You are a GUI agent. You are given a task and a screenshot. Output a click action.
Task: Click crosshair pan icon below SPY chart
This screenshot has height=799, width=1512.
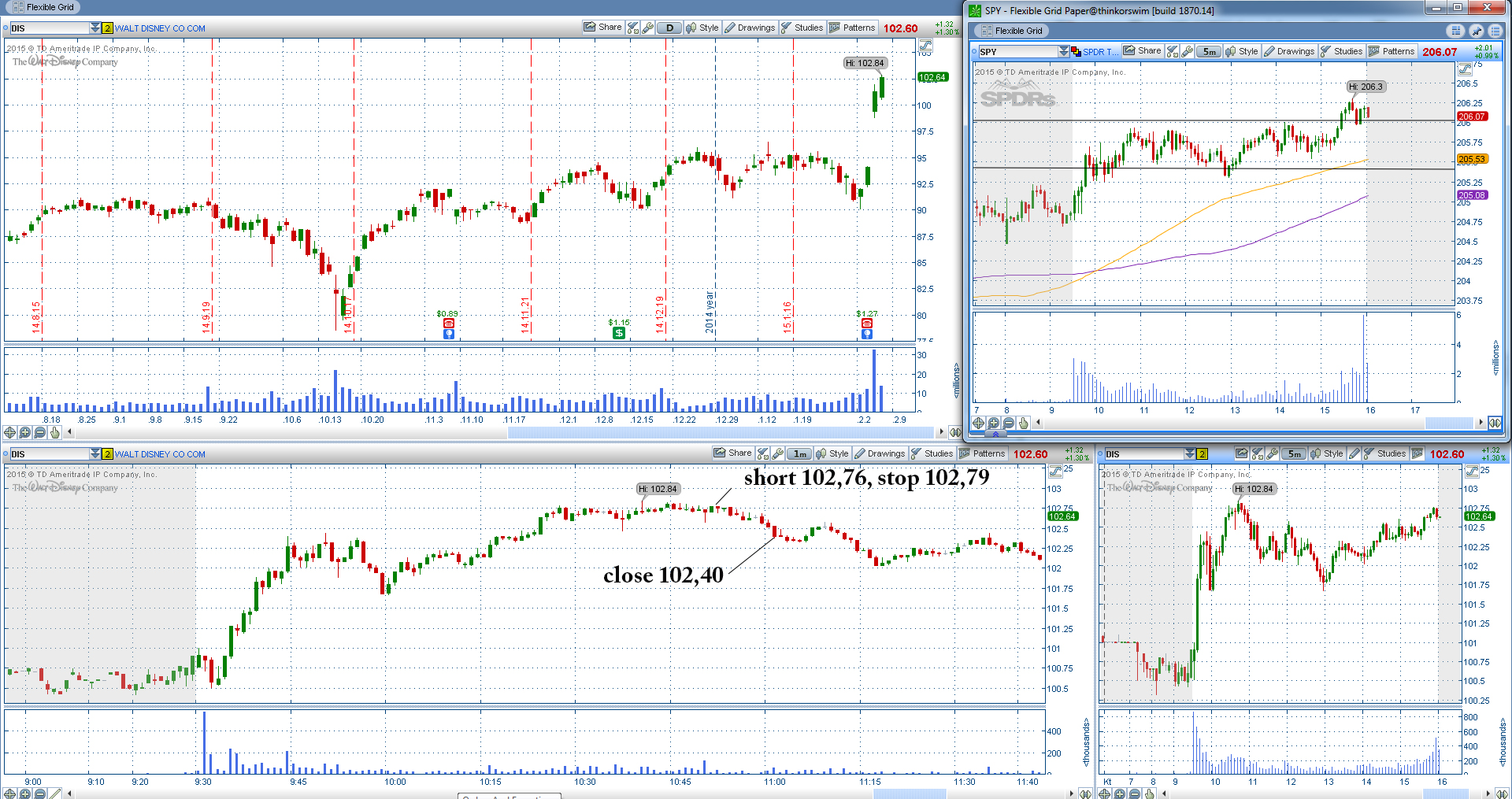pyautogui.click(x=978, y=423)
